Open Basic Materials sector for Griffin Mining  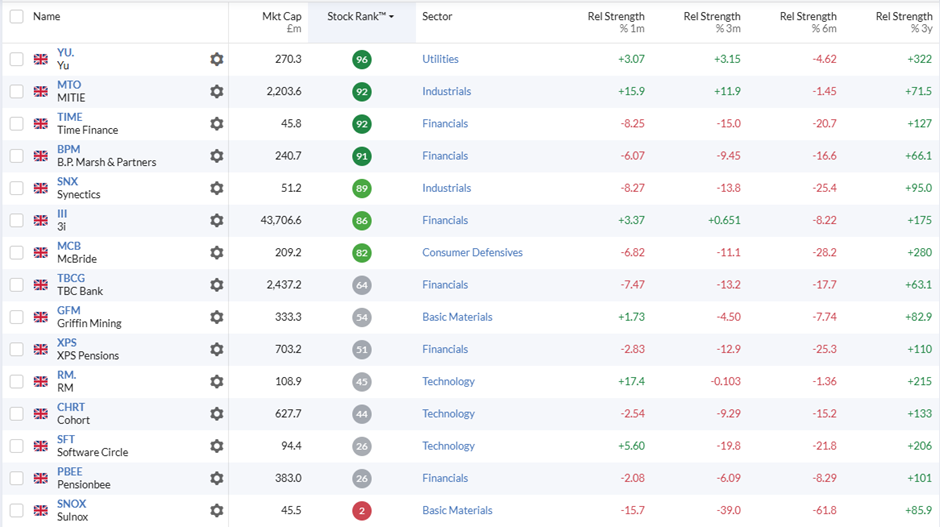click(x=457, y=317)
